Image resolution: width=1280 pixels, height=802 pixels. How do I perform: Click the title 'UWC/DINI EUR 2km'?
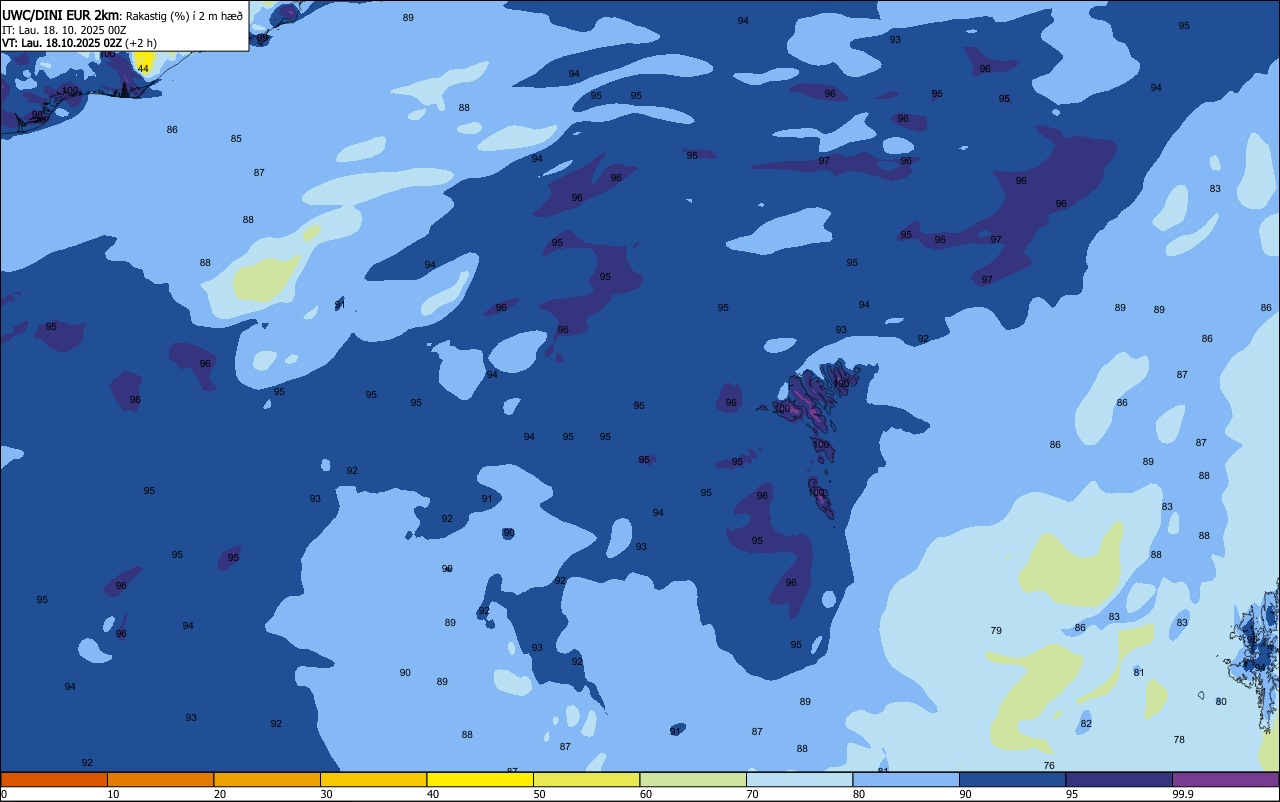[61, 15]
